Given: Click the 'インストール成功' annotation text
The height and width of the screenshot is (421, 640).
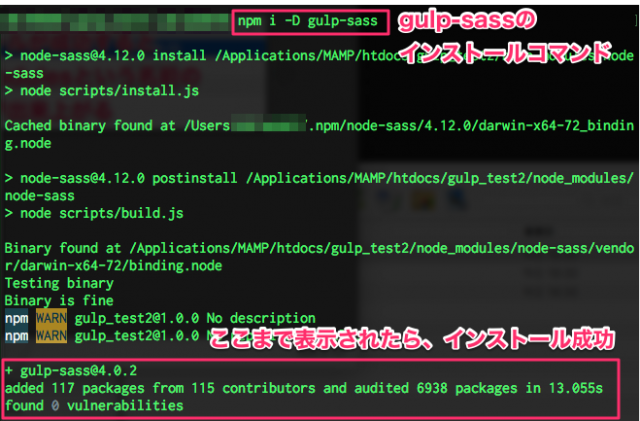Looking at the screenshot, I should click(529, 338).
